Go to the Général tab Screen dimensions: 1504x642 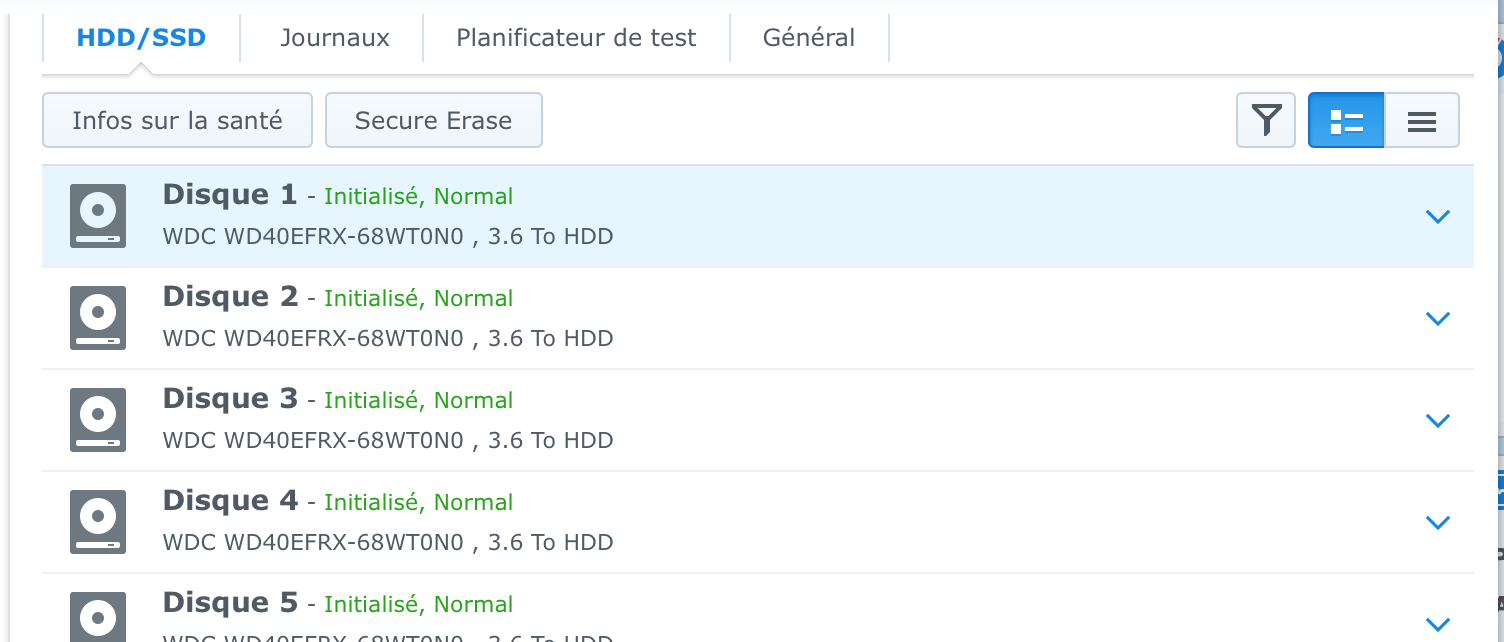click(808, 39)
